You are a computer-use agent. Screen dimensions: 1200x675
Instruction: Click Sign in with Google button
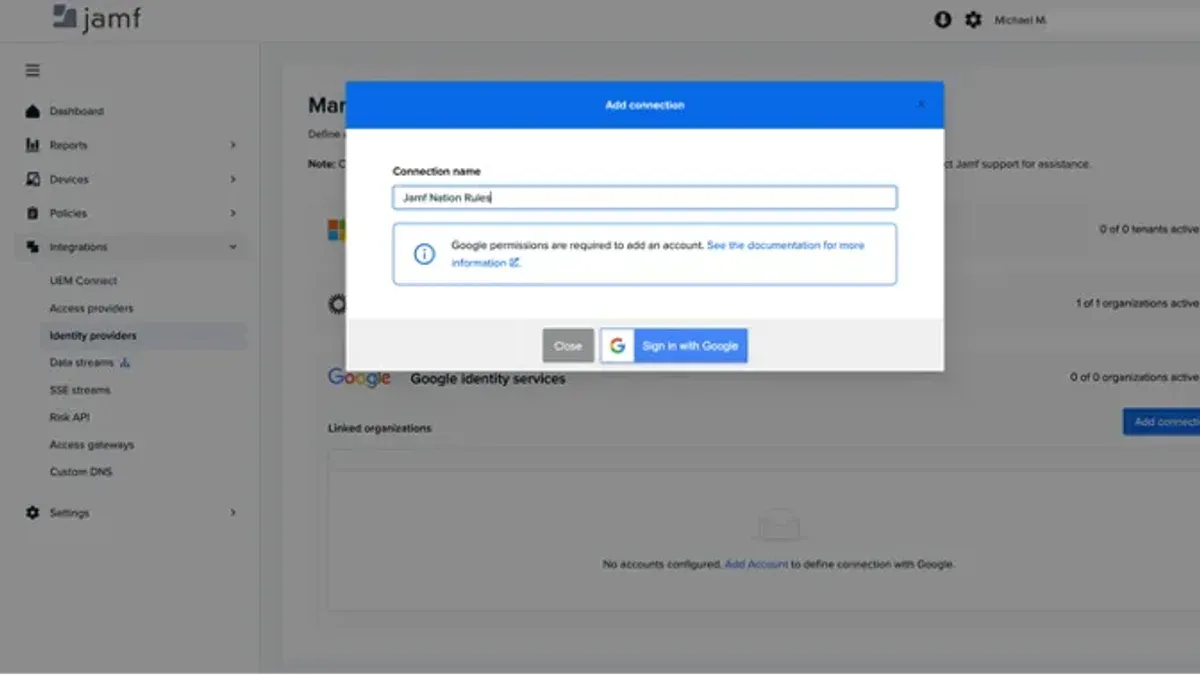(674, 346)
